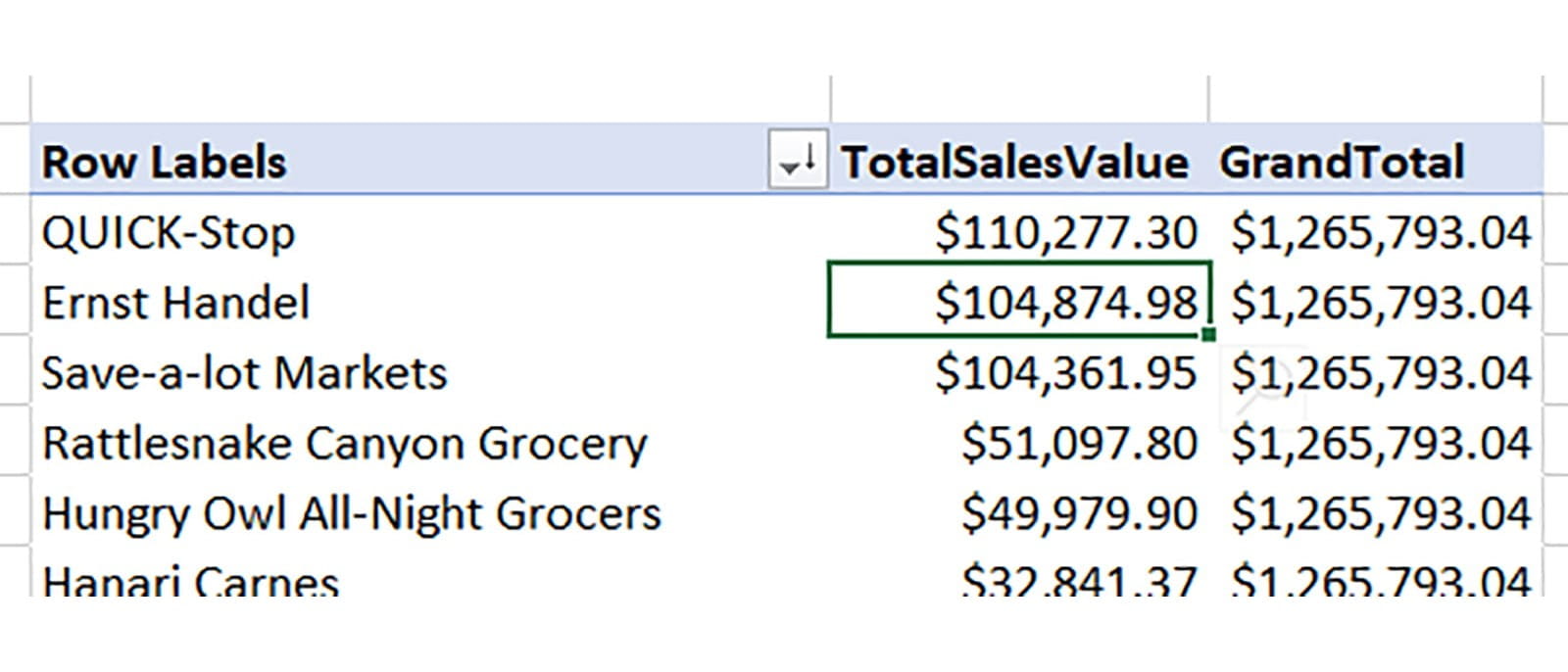Viewport: 1568px width, 672px height.
Task: Select the Ernst Handel row label
Action: (176, 303)
